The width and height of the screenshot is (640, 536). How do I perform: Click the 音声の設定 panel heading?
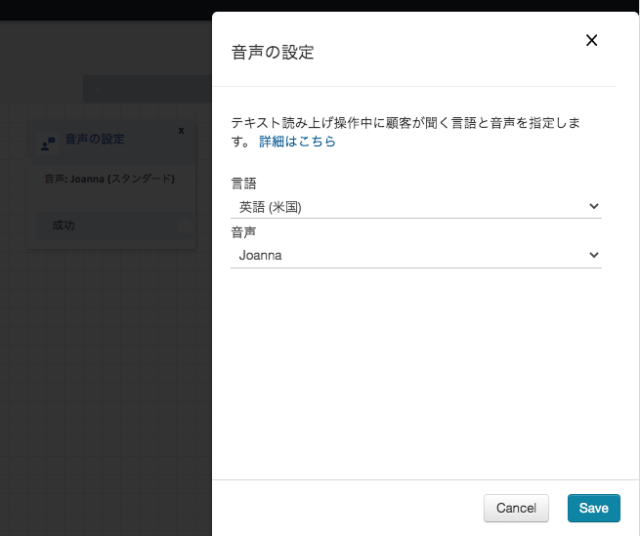(273, 52)
